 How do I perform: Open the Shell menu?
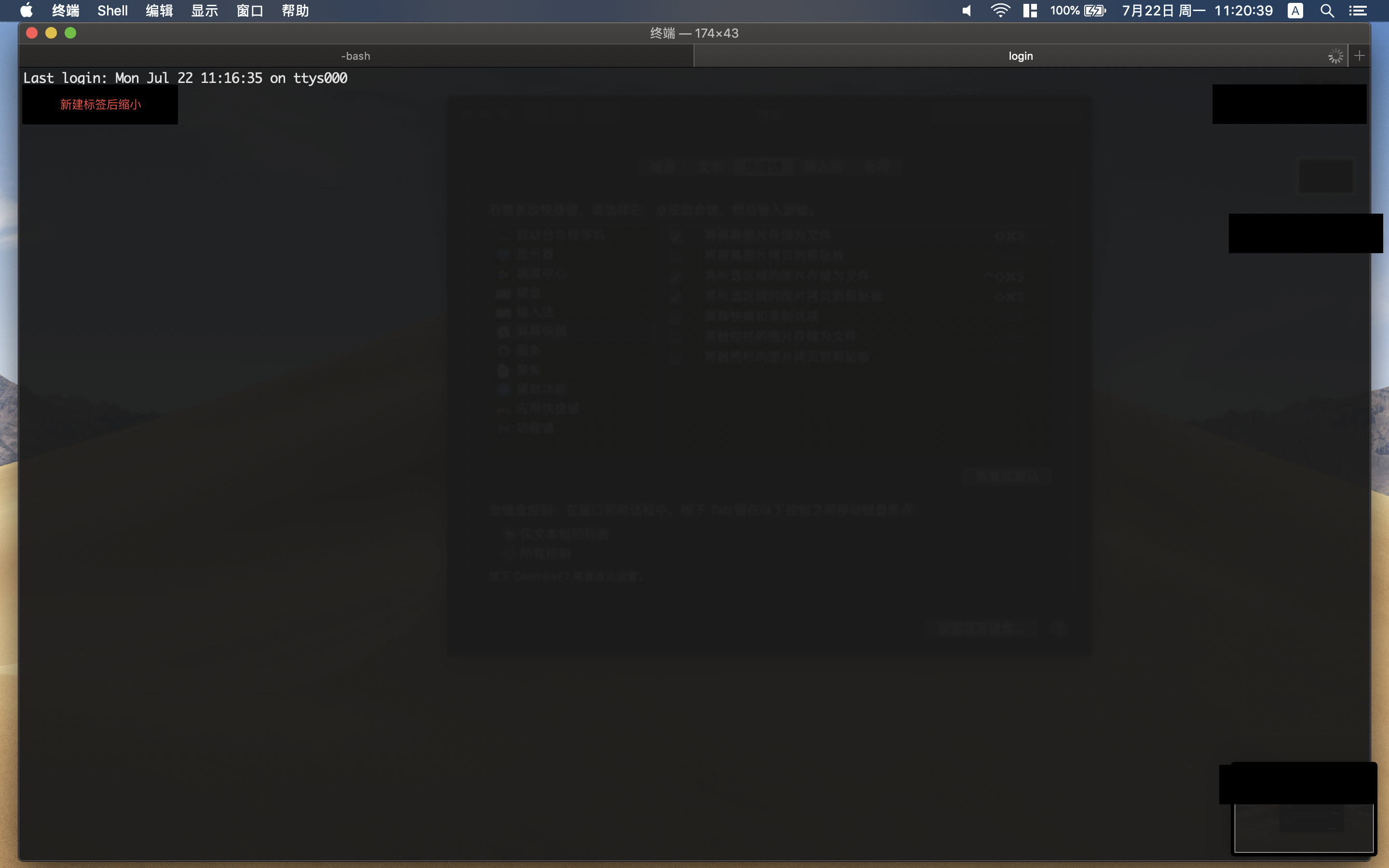point(112,10)
